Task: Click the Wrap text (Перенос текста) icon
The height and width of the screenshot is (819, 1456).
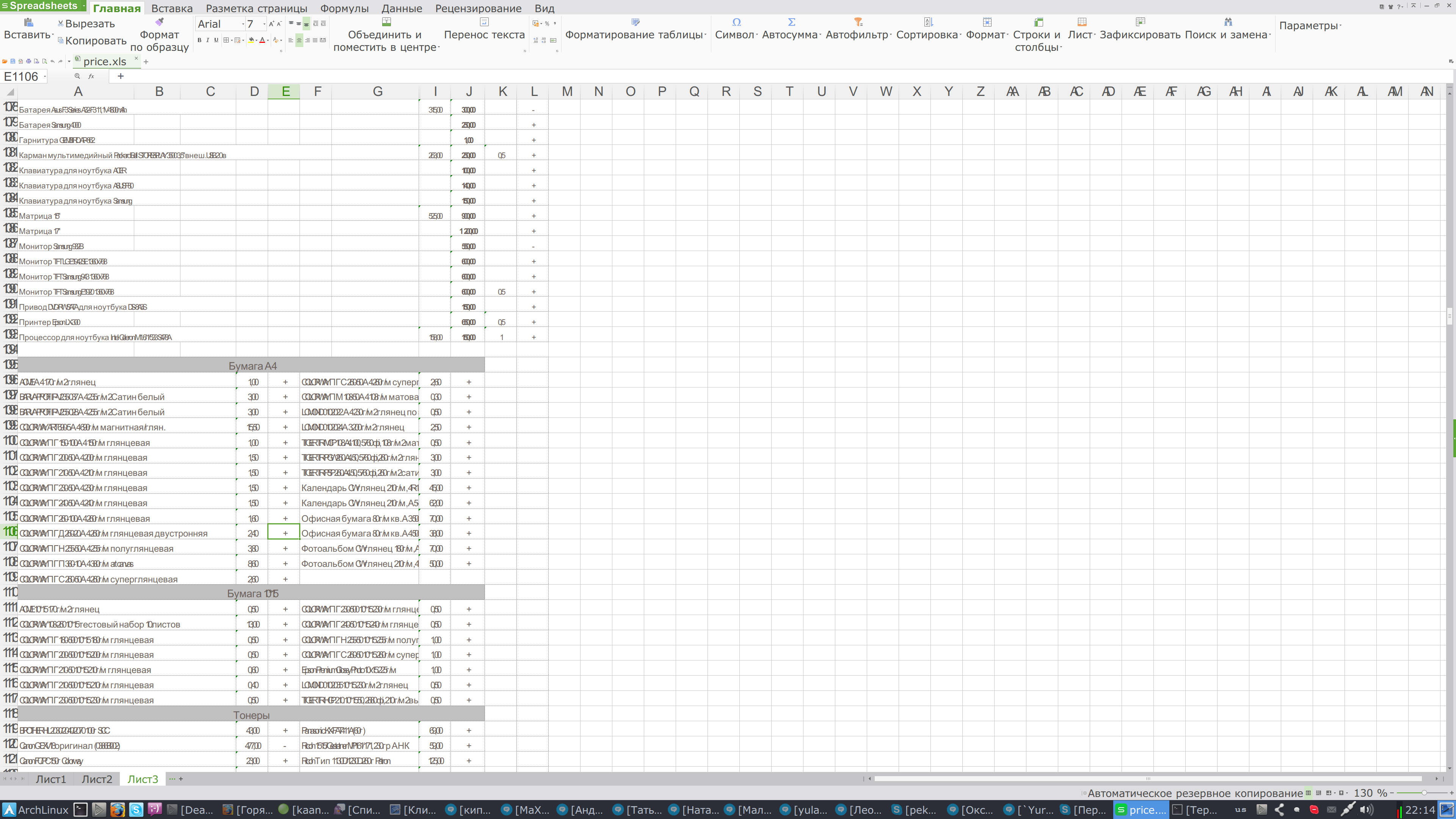Action: pyautogui.click(x=484, y=22)
